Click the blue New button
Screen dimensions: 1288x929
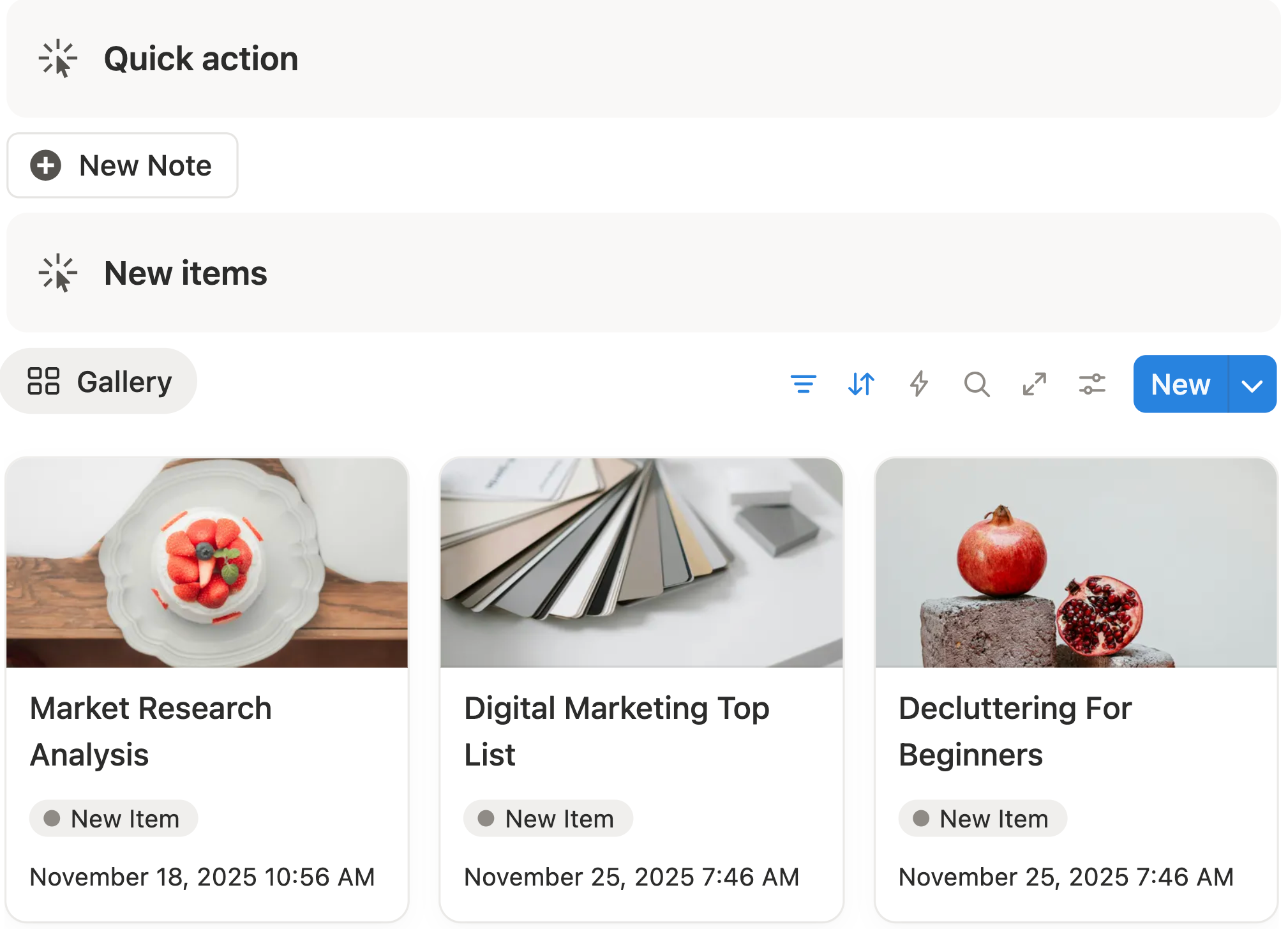pyautogui.click(x=1180, y=384)
